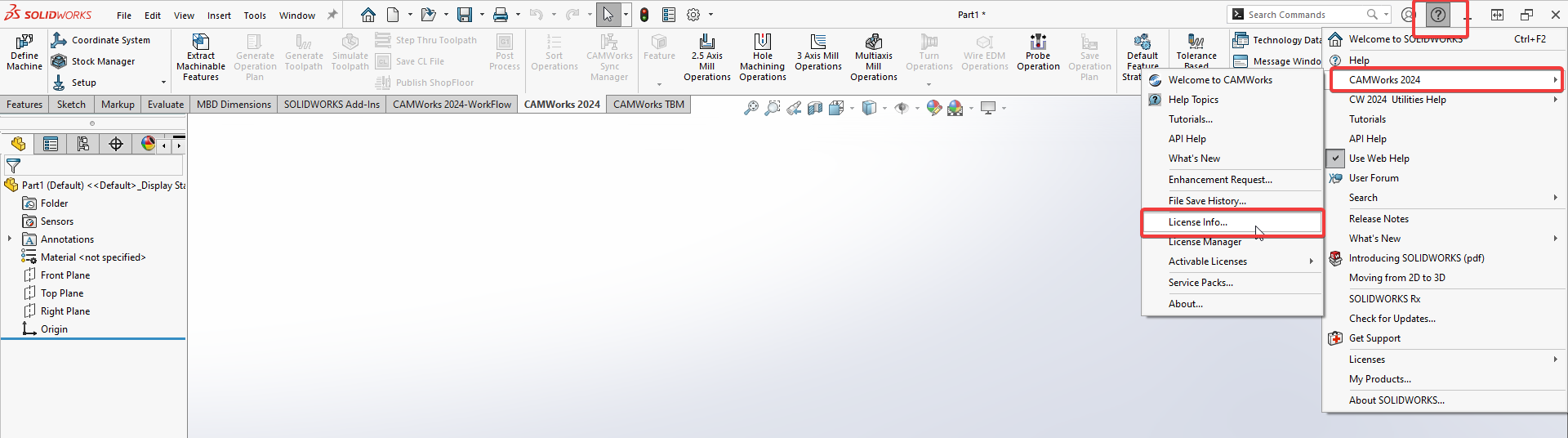Open the Options gear icon

coord(693,15)
